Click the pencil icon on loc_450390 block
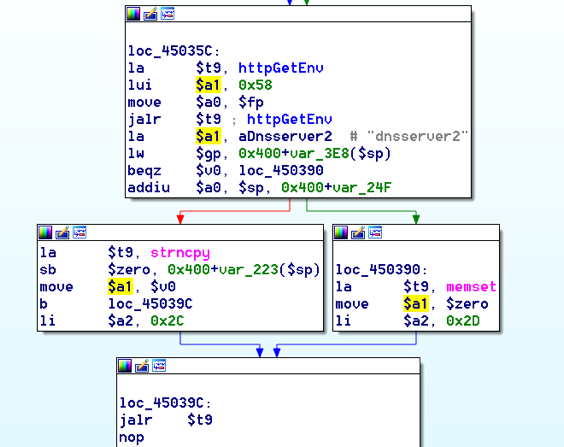 (x=358, y=233)
